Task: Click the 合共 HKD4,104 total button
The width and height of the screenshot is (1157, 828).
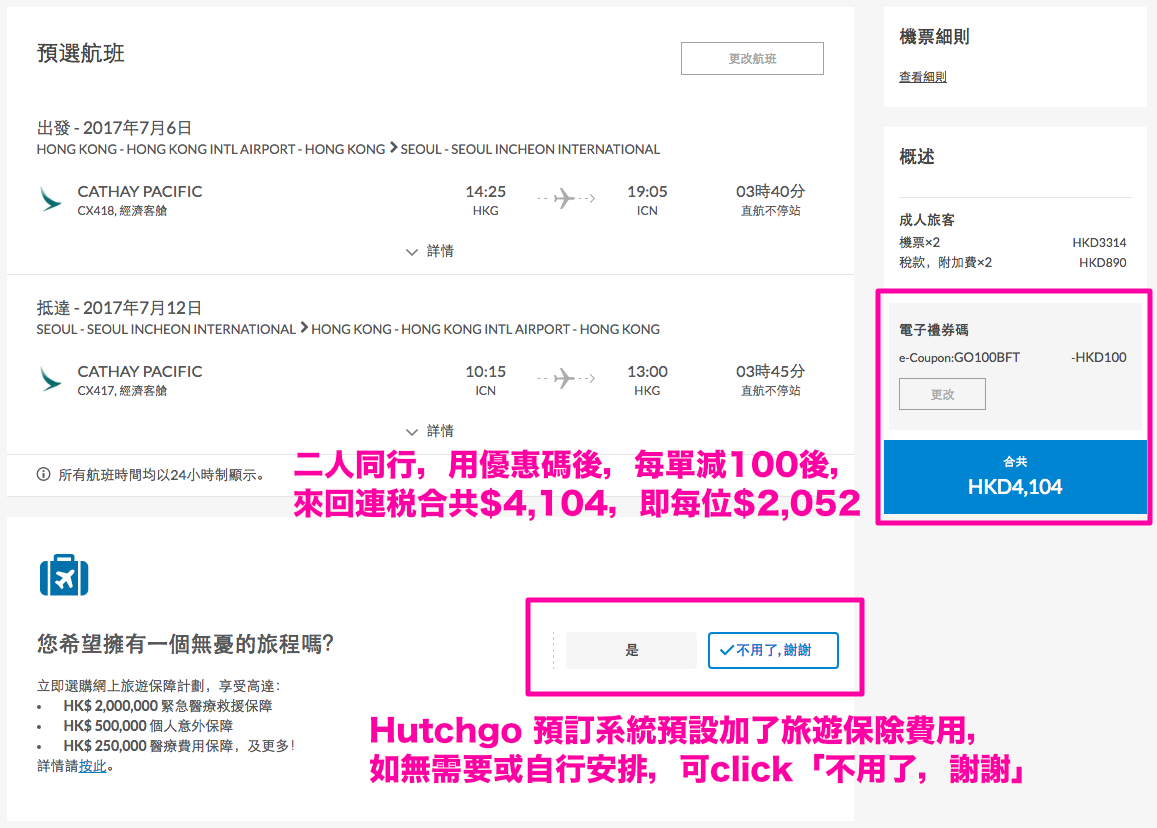Action: click(1015, 477)
